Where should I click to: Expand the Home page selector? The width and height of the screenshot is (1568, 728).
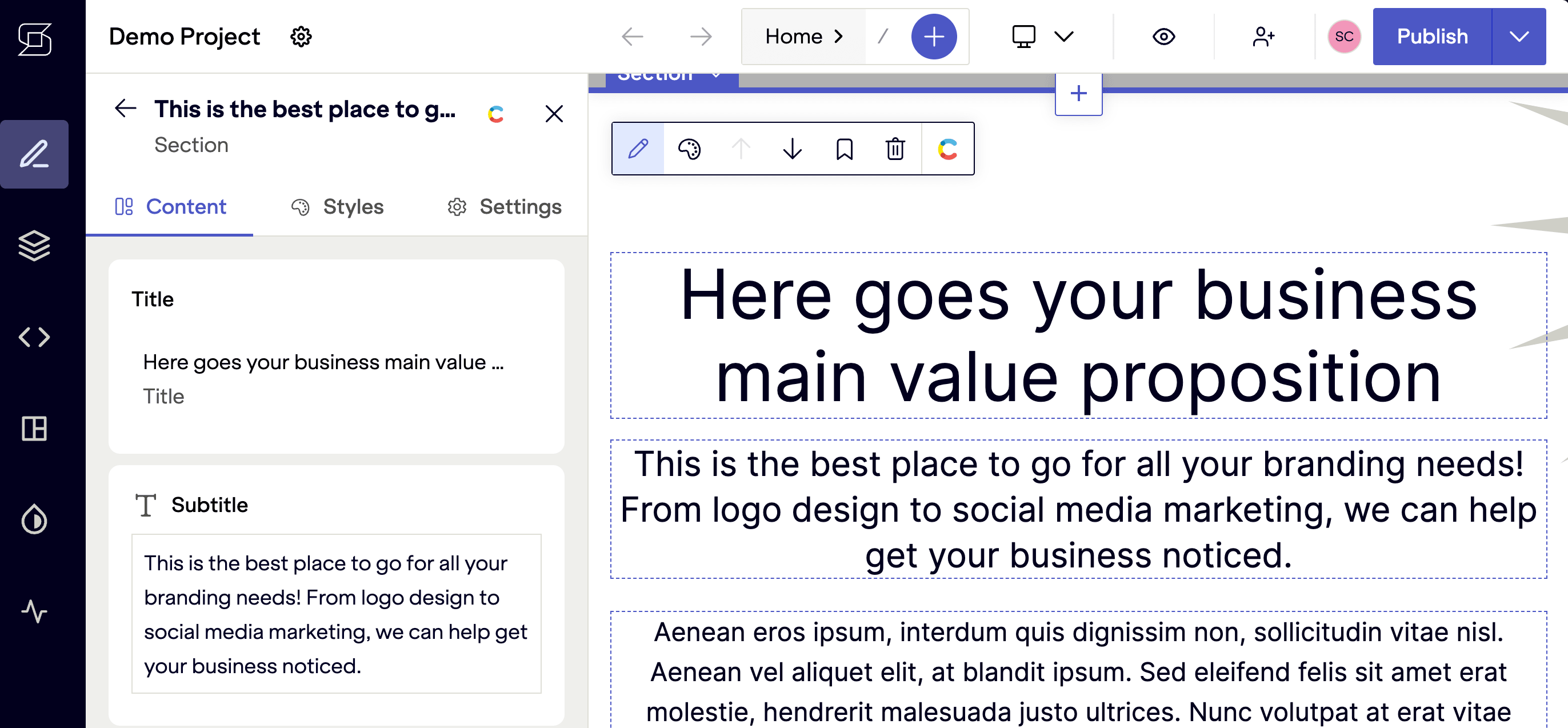pos(803,37)
